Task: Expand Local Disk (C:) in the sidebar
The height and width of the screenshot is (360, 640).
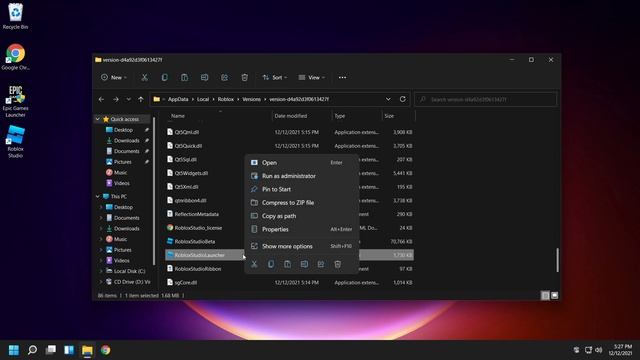Action: point(101,271)
